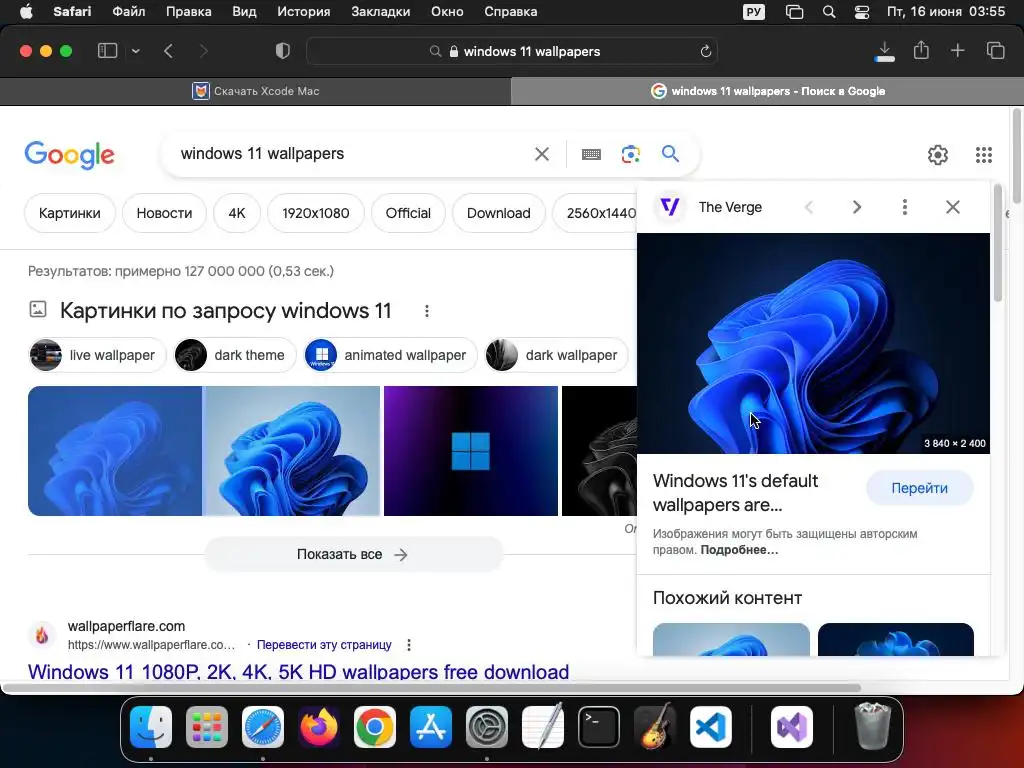Open Visual Studio Code from the Dock
This screenshot has width=1024, height=768.
[x=711, y=727]
